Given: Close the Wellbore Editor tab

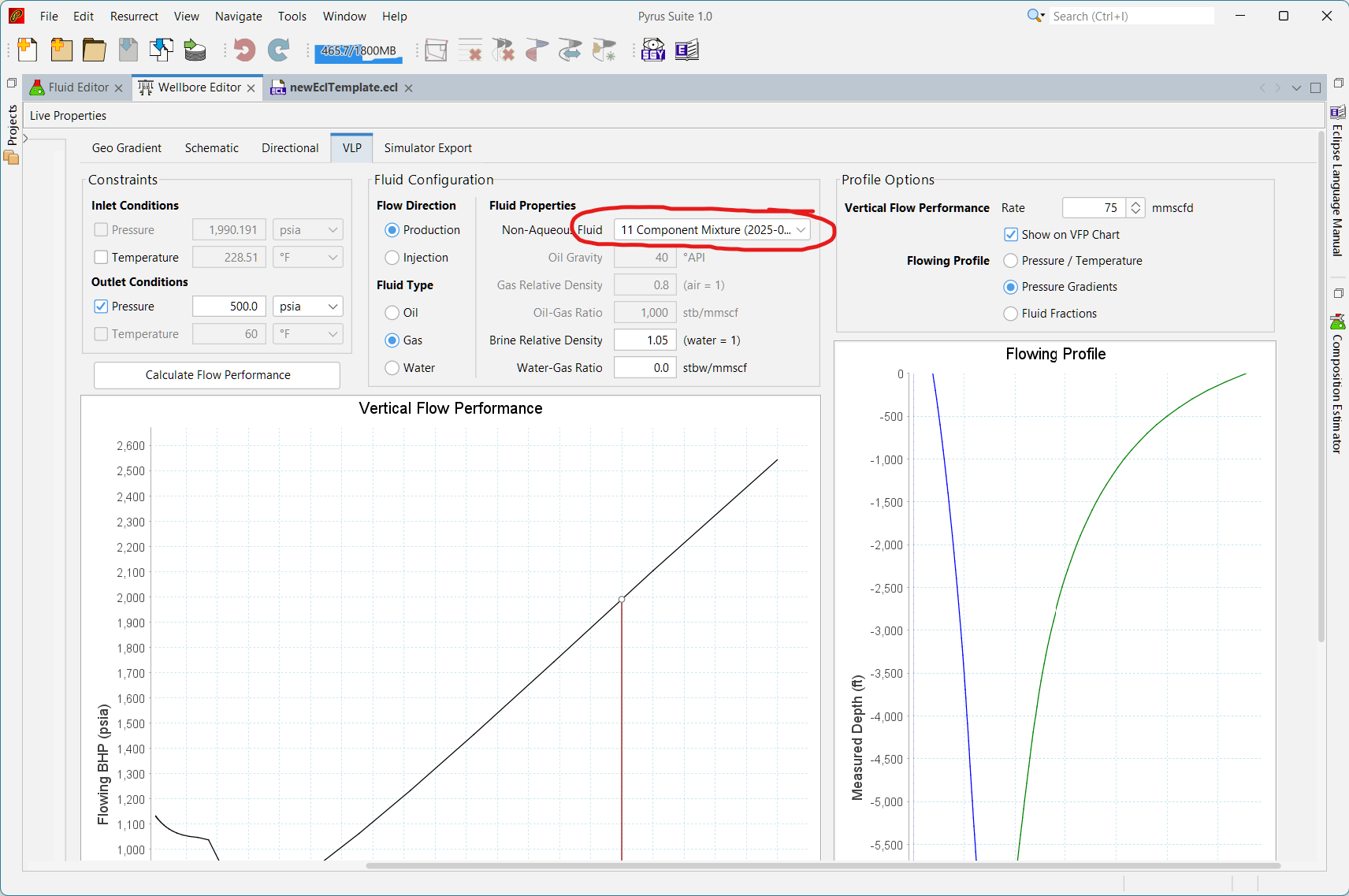Looking at the screenshot, I should tap(251, 88).
